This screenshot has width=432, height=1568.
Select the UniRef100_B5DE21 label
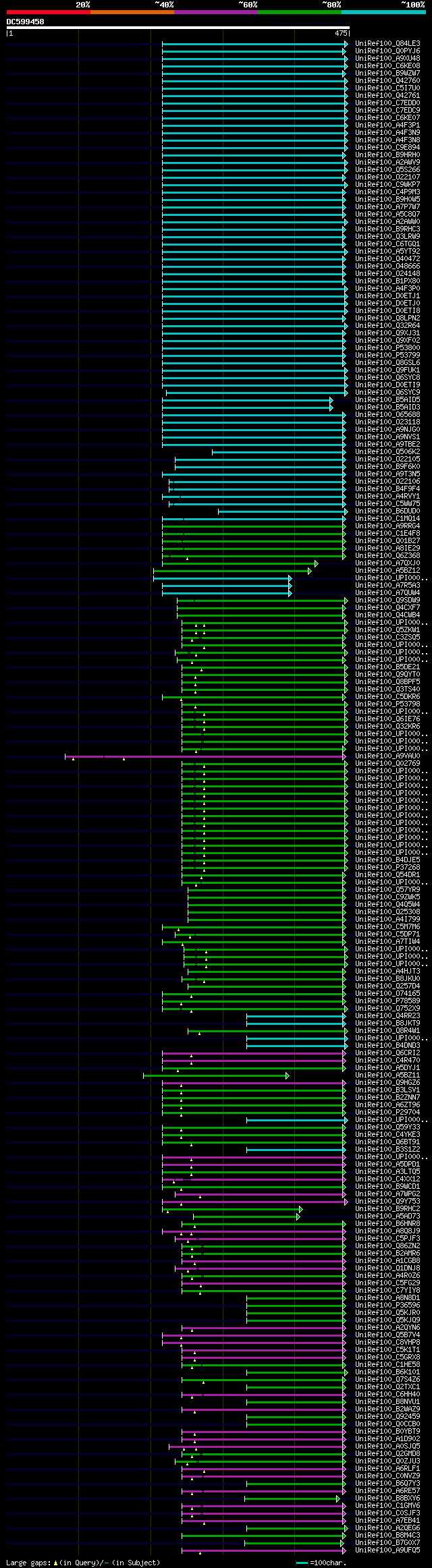point(387,667)
